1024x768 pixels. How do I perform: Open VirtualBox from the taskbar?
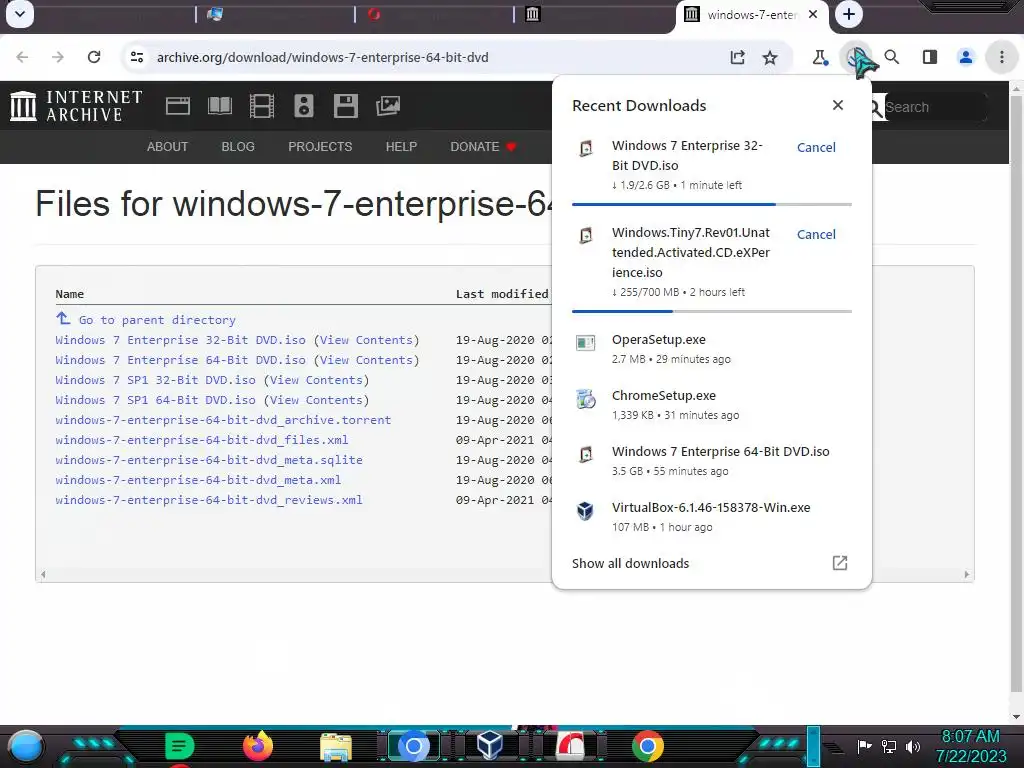(490, 746)
